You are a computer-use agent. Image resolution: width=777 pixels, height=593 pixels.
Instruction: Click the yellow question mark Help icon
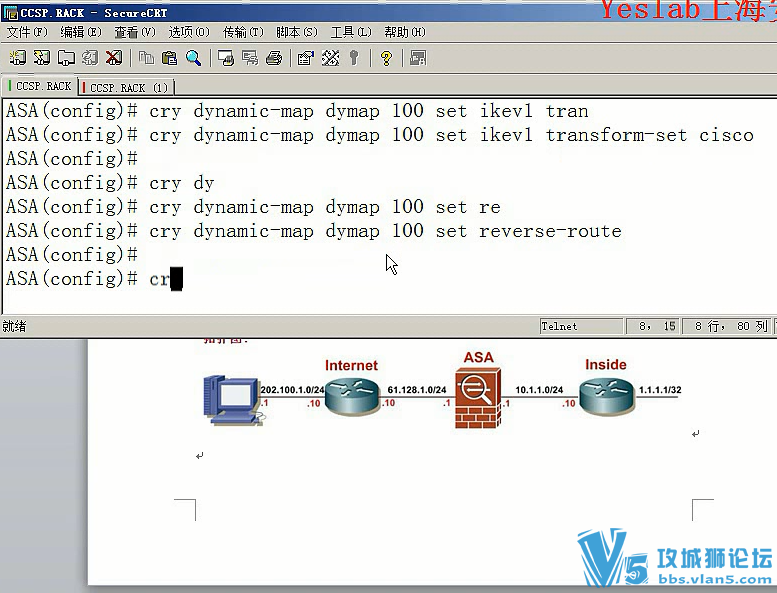(x=385, y=58)
